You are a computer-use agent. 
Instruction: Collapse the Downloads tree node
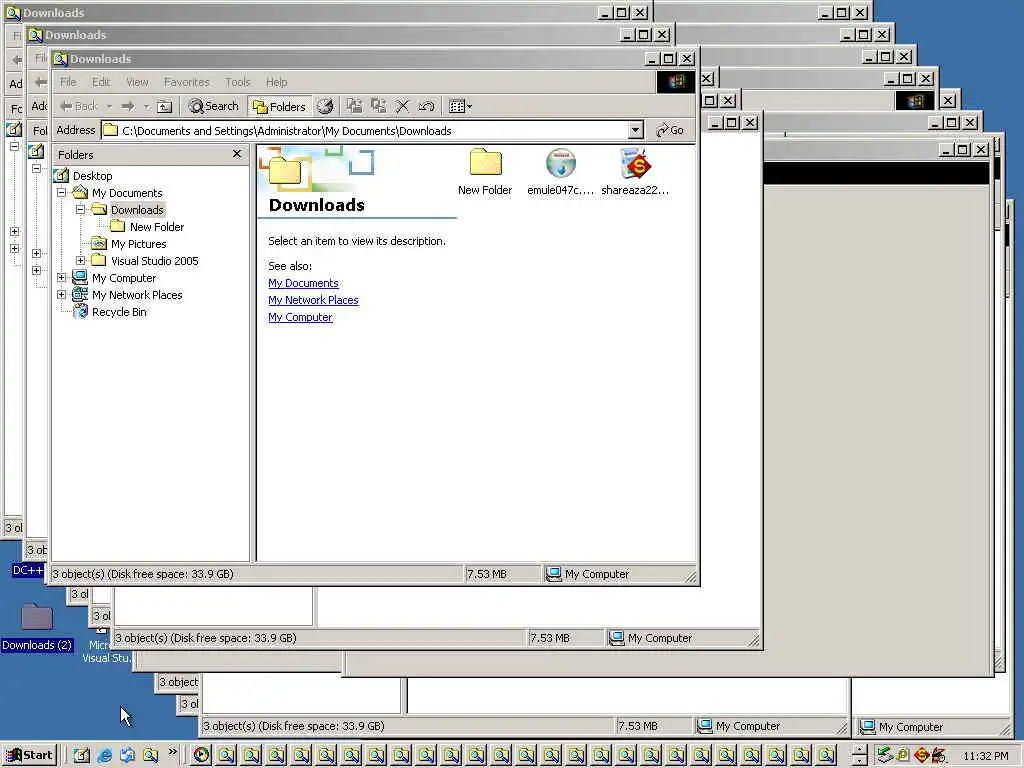80,210
